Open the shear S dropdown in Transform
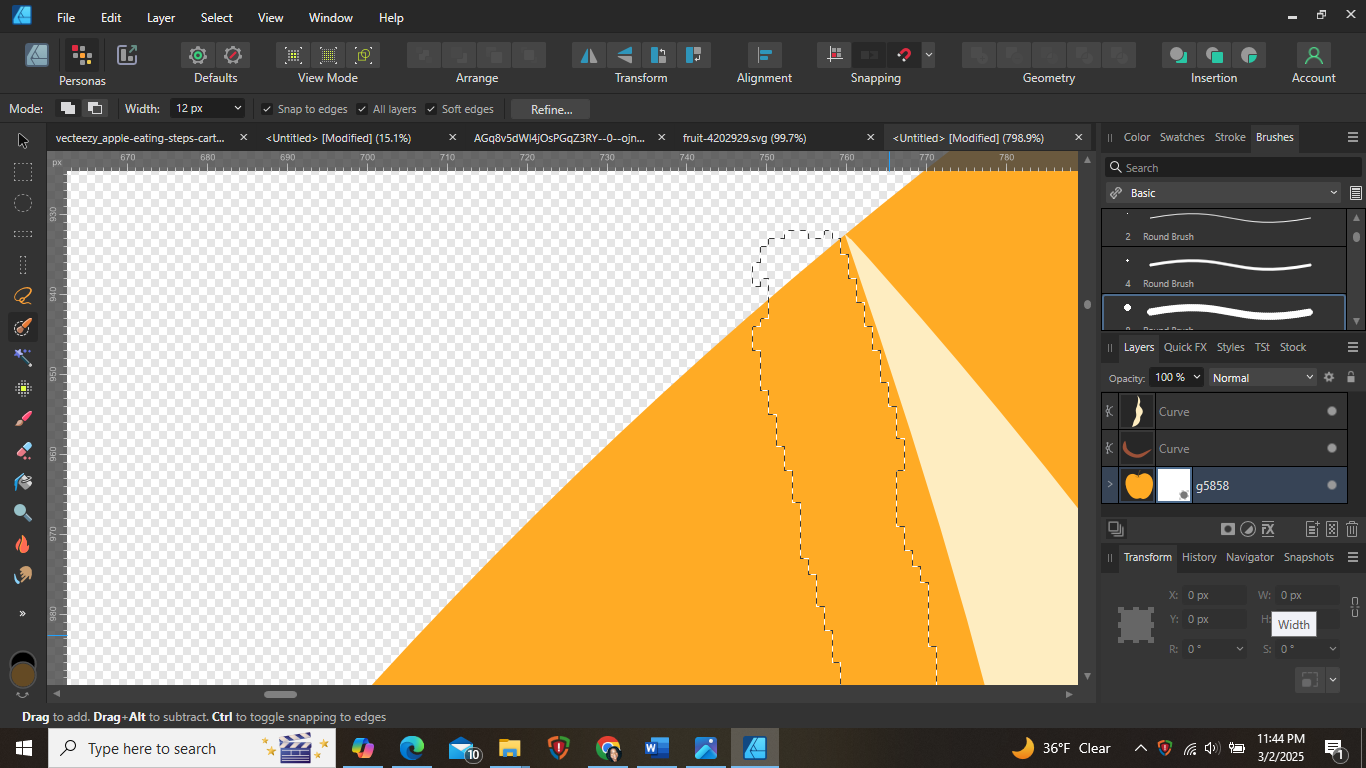Screen dimensions: 1366x768 pos(1332,649)
